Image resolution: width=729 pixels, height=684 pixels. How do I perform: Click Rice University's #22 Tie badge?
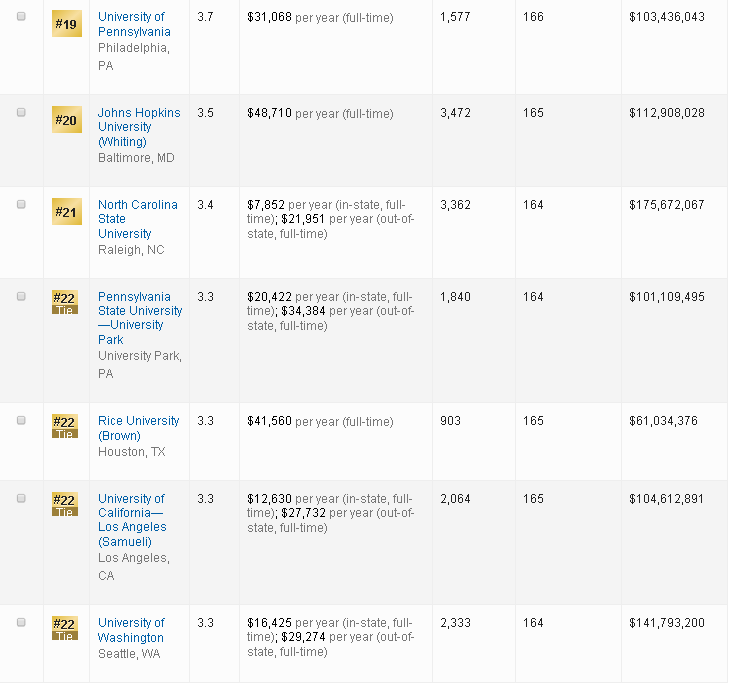65,426
